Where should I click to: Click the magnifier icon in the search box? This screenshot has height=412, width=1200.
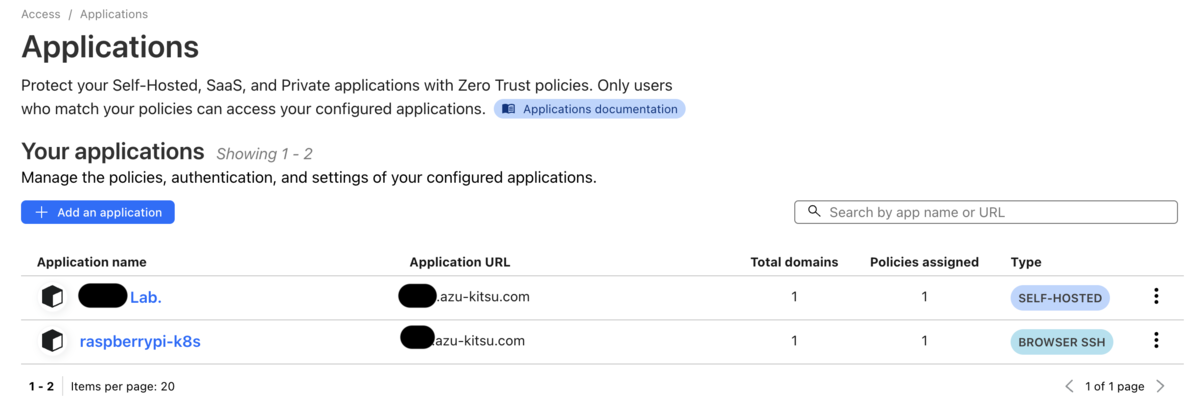tap(814, 212)
